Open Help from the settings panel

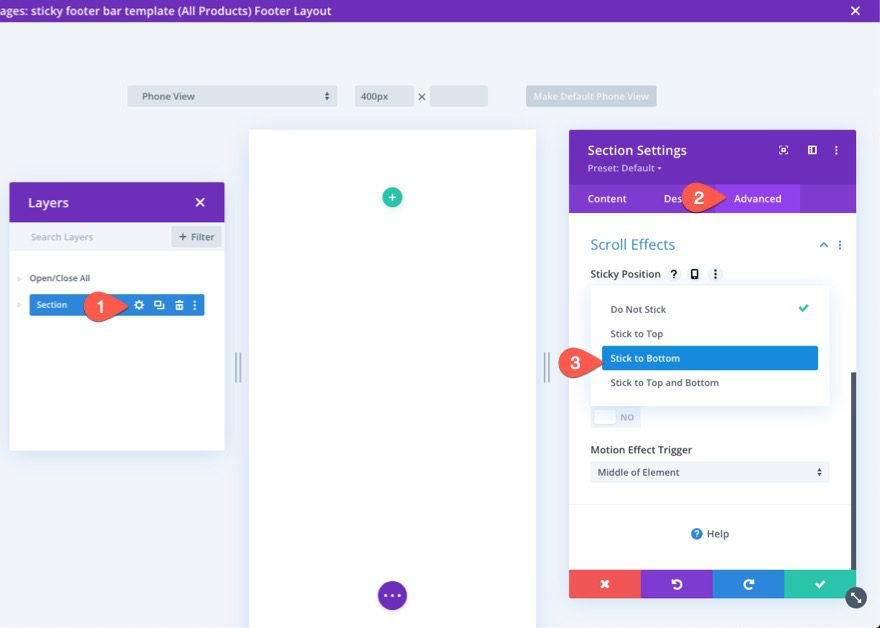[710, 533]
